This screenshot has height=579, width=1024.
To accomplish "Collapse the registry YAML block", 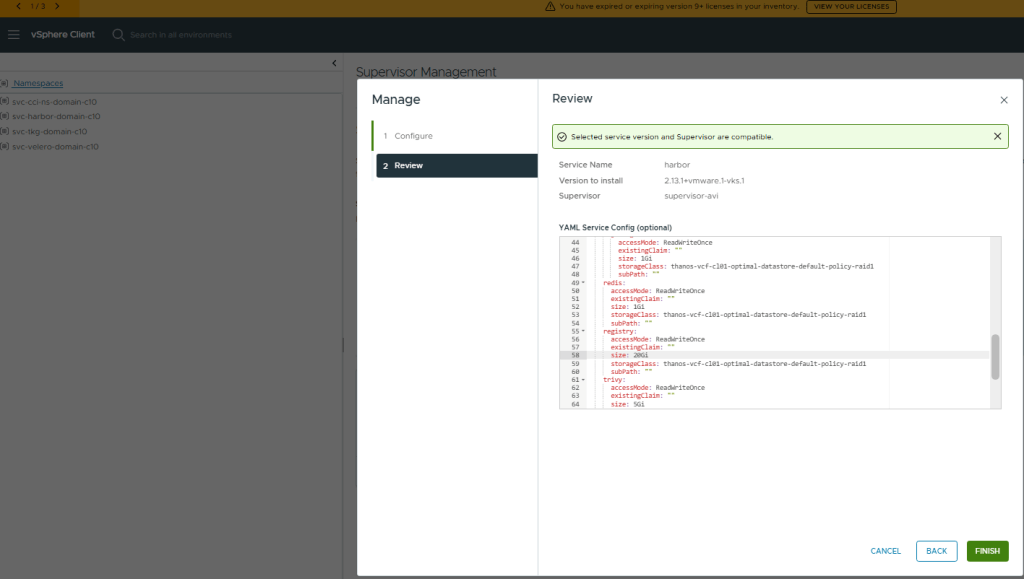I will 583,331.
